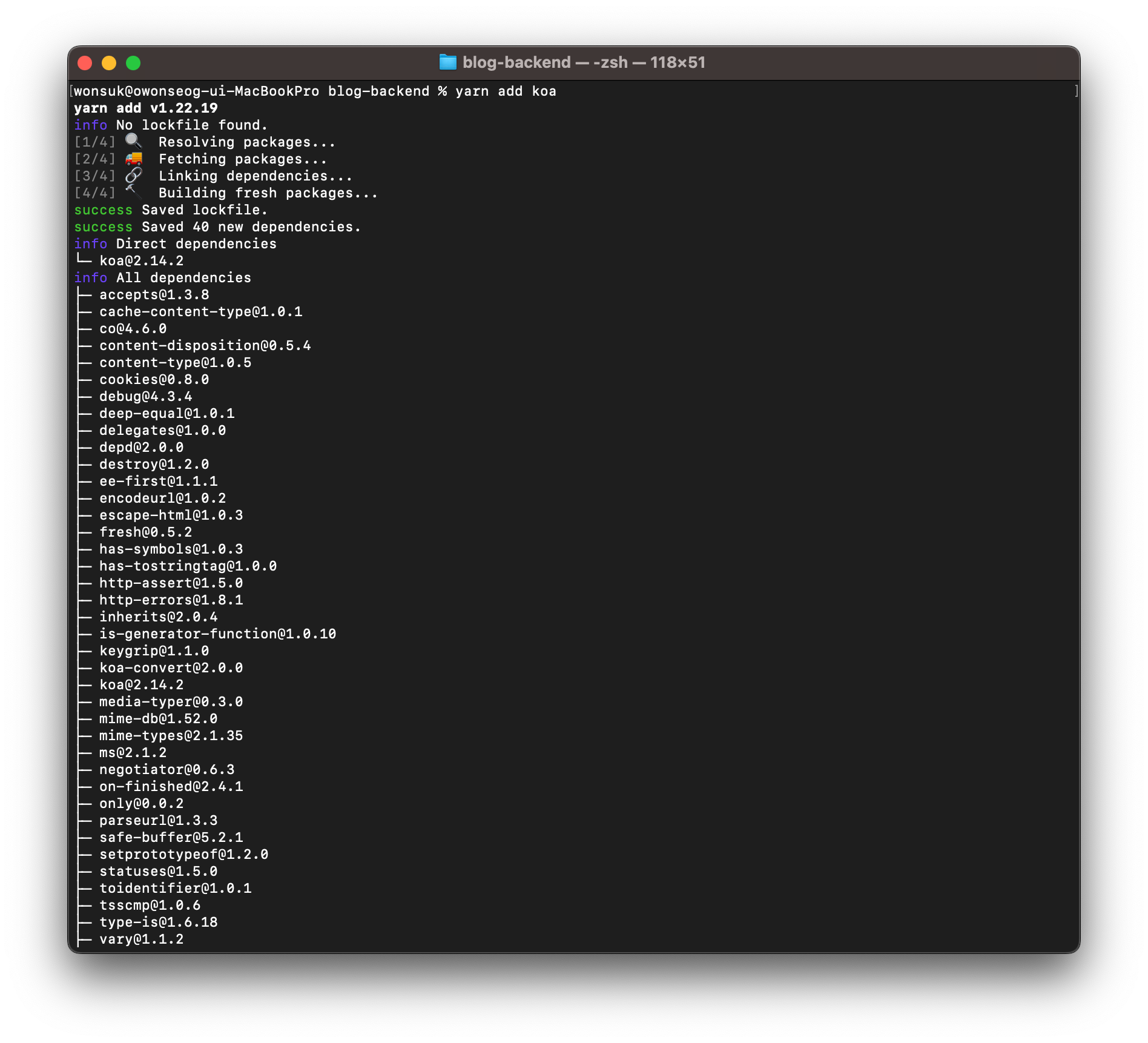Click 'negotiator@0.6.3' entry
1148x1043 pixels.
click(x=167, y=770)
